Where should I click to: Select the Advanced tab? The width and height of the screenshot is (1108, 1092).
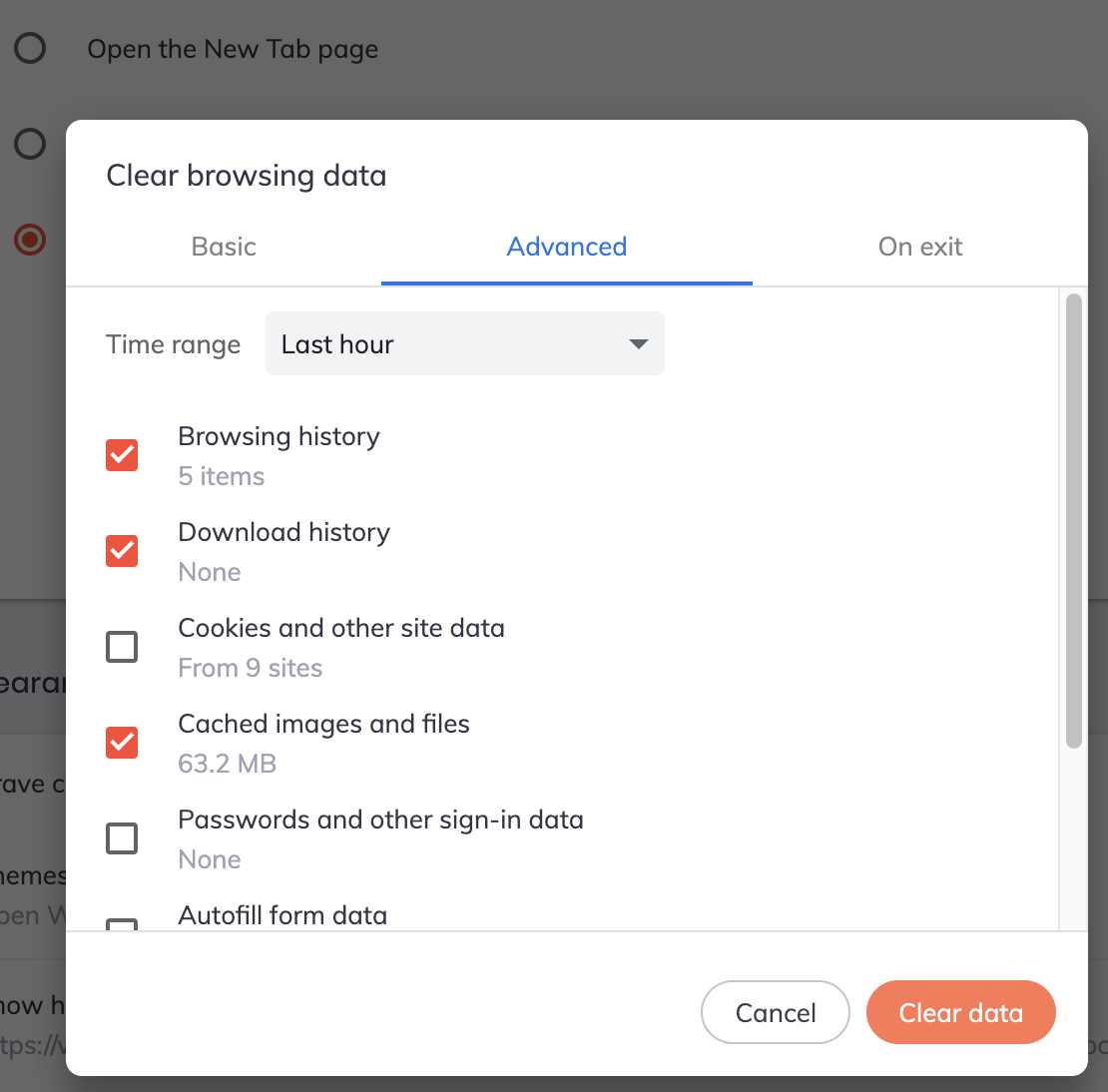[x=567, y=247]
